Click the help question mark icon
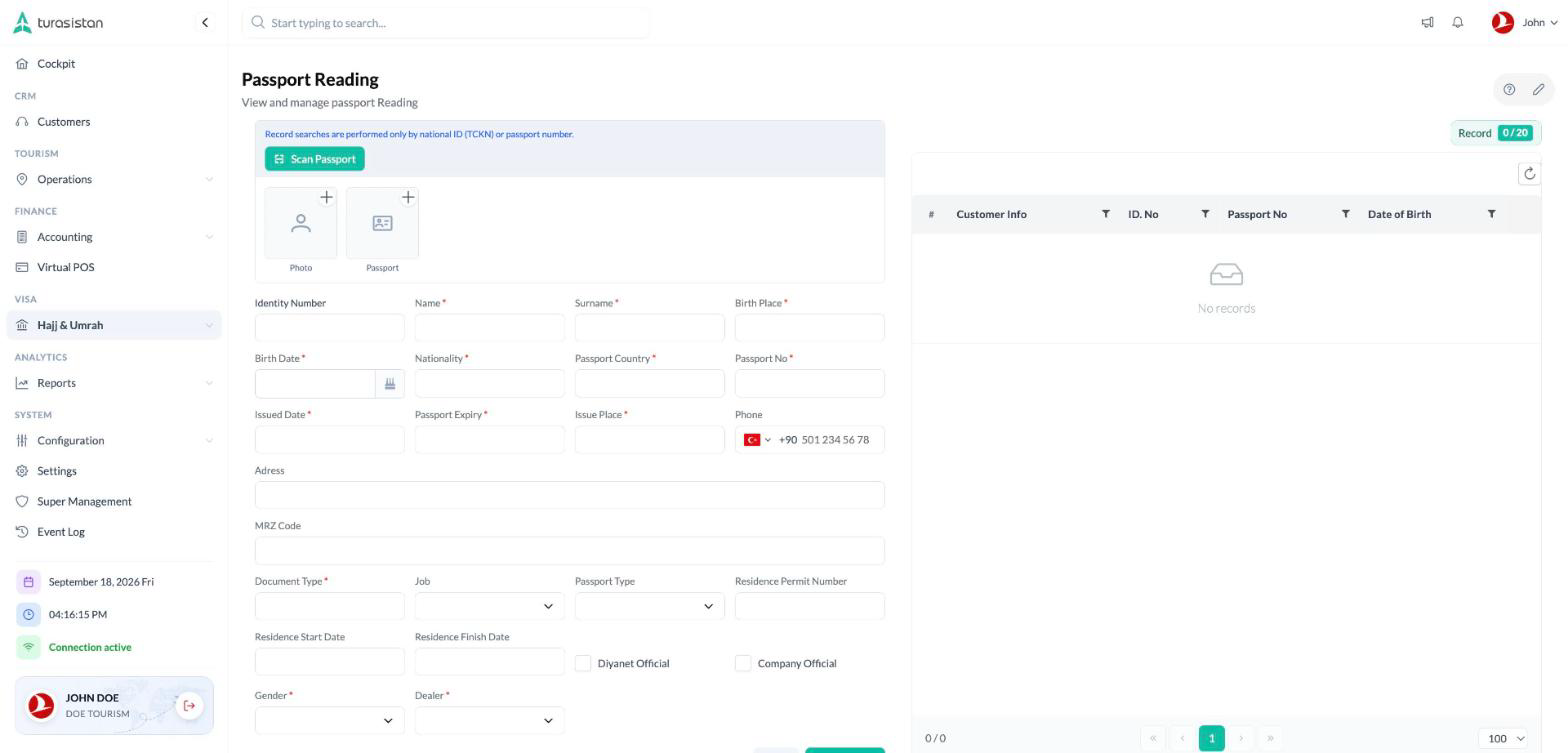1568x753 pixels. click(x=1509, y=89)
